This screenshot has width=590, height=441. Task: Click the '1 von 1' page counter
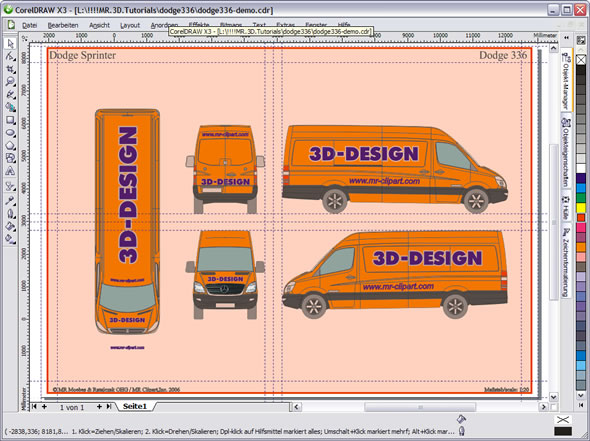(x=72, y=407)
